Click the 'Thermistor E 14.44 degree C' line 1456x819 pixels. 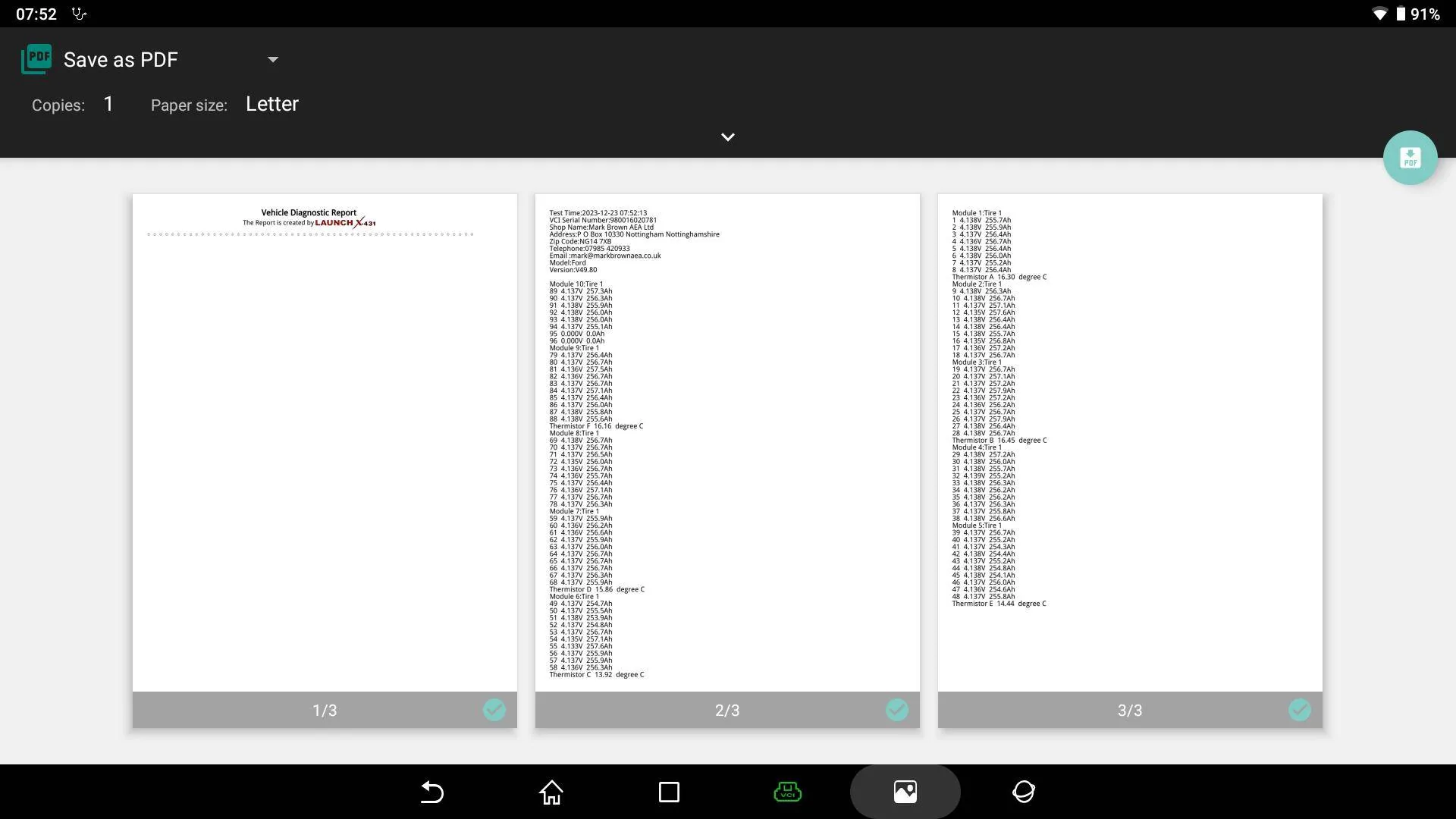coord(999,604)
